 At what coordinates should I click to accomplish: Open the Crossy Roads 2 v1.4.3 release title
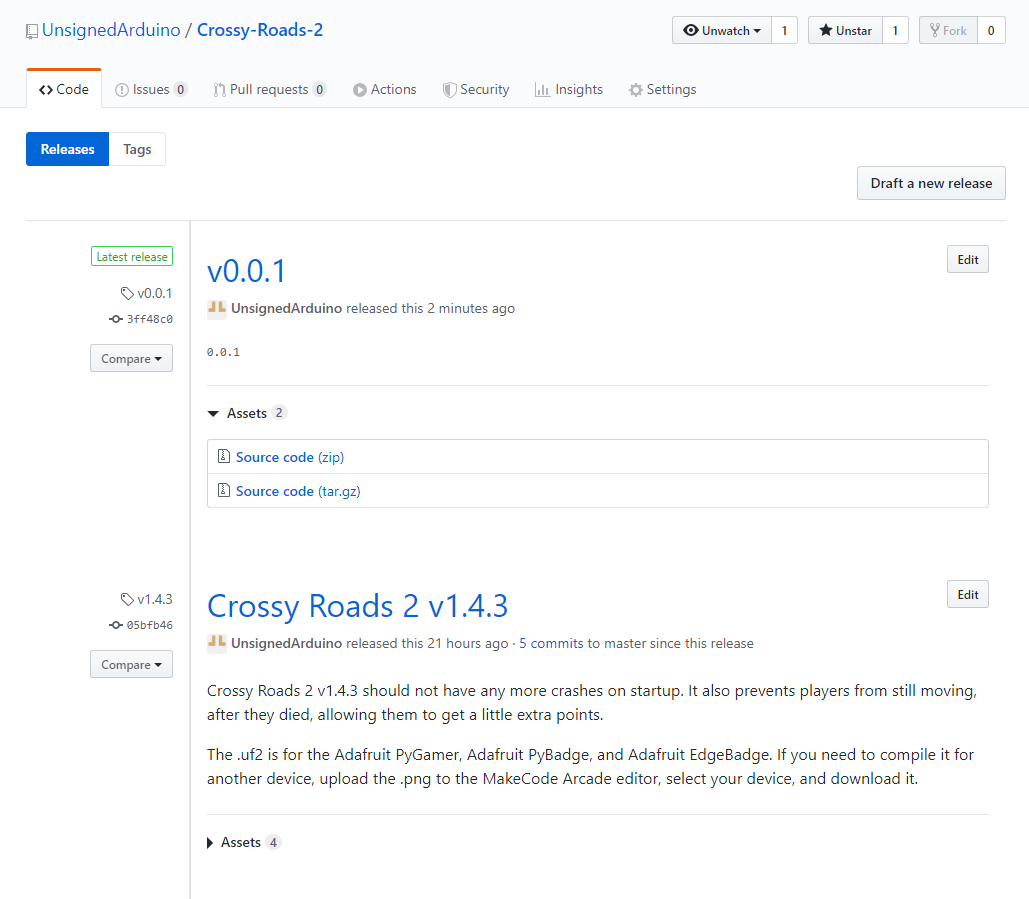[x=358, y=606]
